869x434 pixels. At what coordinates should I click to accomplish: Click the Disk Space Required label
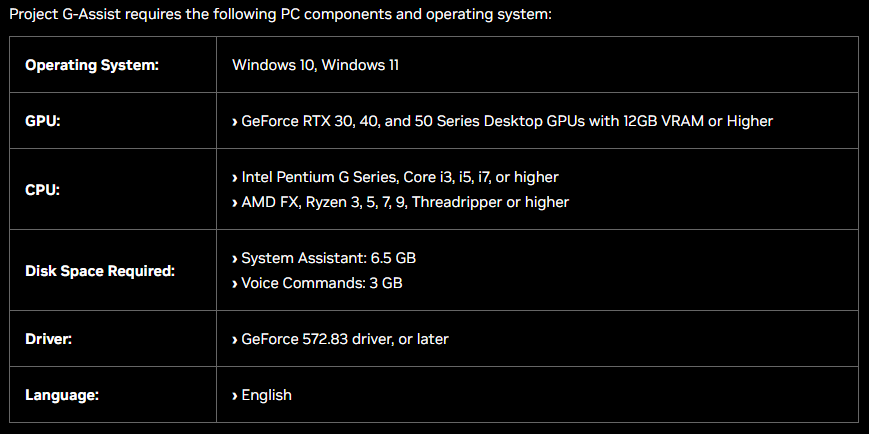100,272
